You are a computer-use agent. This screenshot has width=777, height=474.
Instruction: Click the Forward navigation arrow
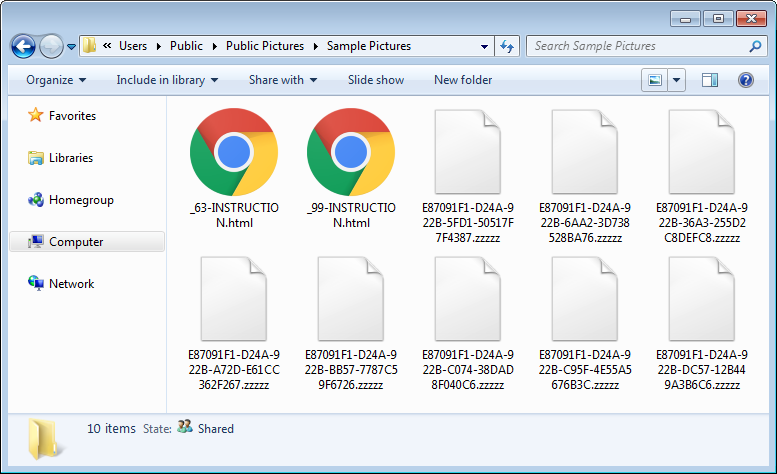click(51, 47)
